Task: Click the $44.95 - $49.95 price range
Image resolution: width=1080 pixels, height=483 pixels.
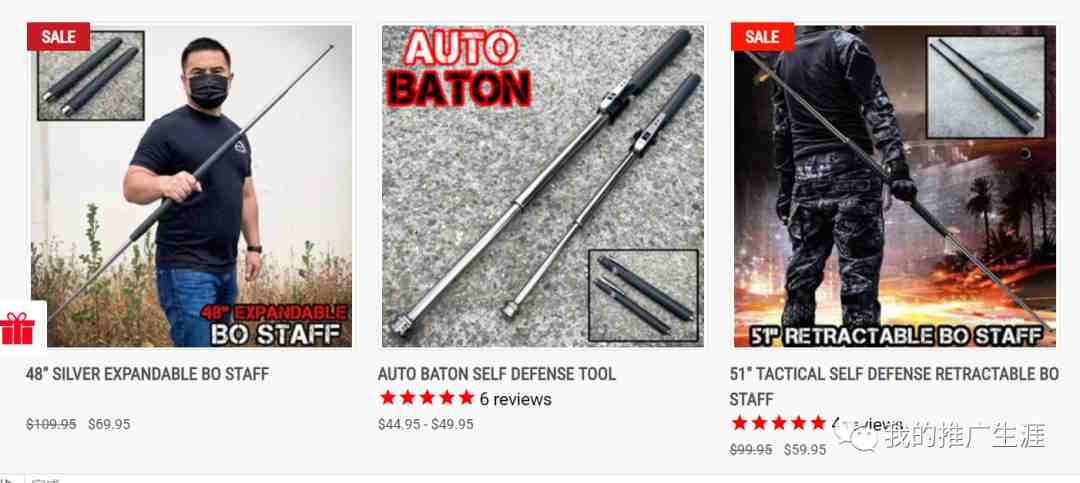Action: (426, 424)
